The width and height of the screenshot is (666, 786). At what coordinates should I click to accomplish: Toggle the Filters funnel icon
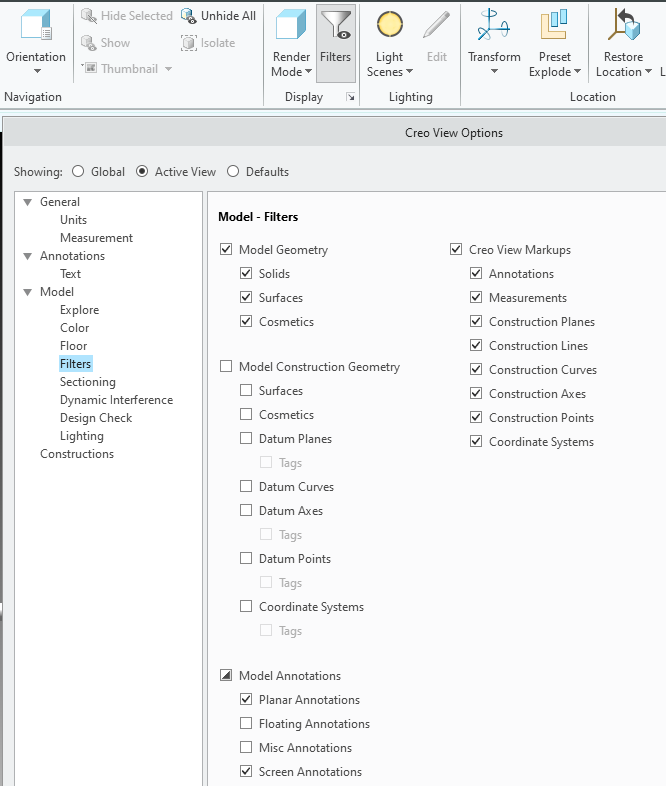click(336, 26)
